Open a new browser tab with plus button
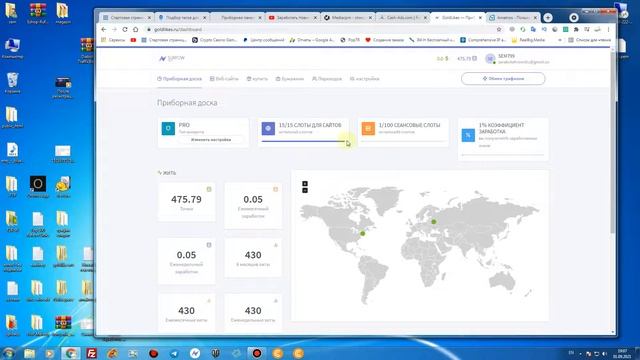 click(x=548, y=18)
